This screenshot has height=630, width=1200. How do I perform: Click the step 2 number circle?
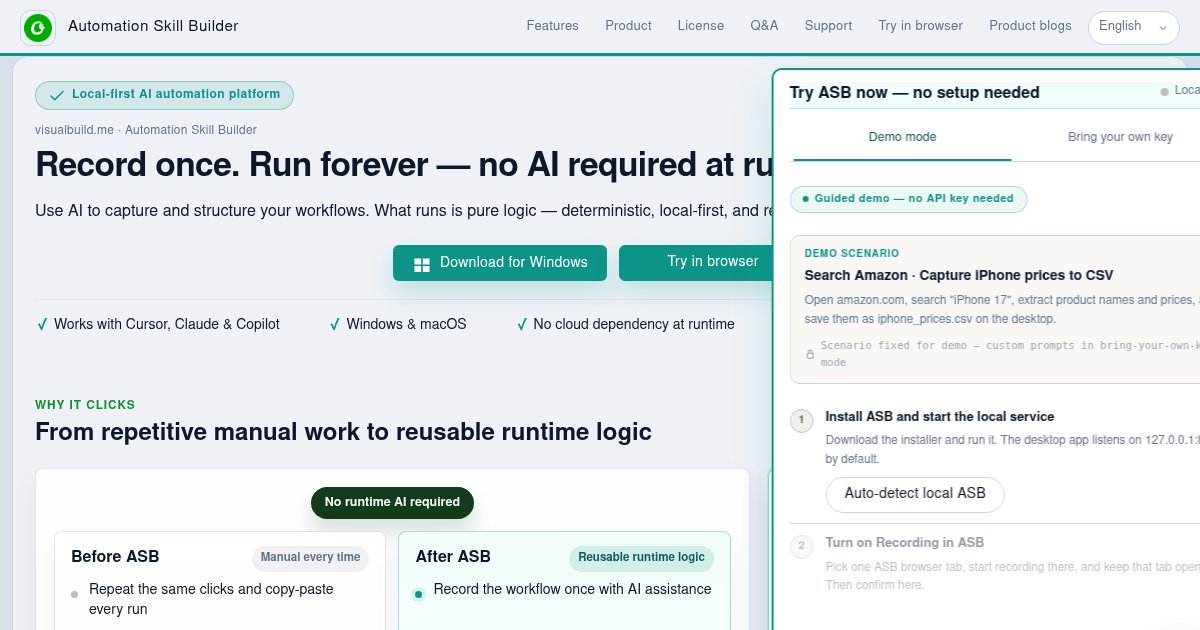point(801,547)
